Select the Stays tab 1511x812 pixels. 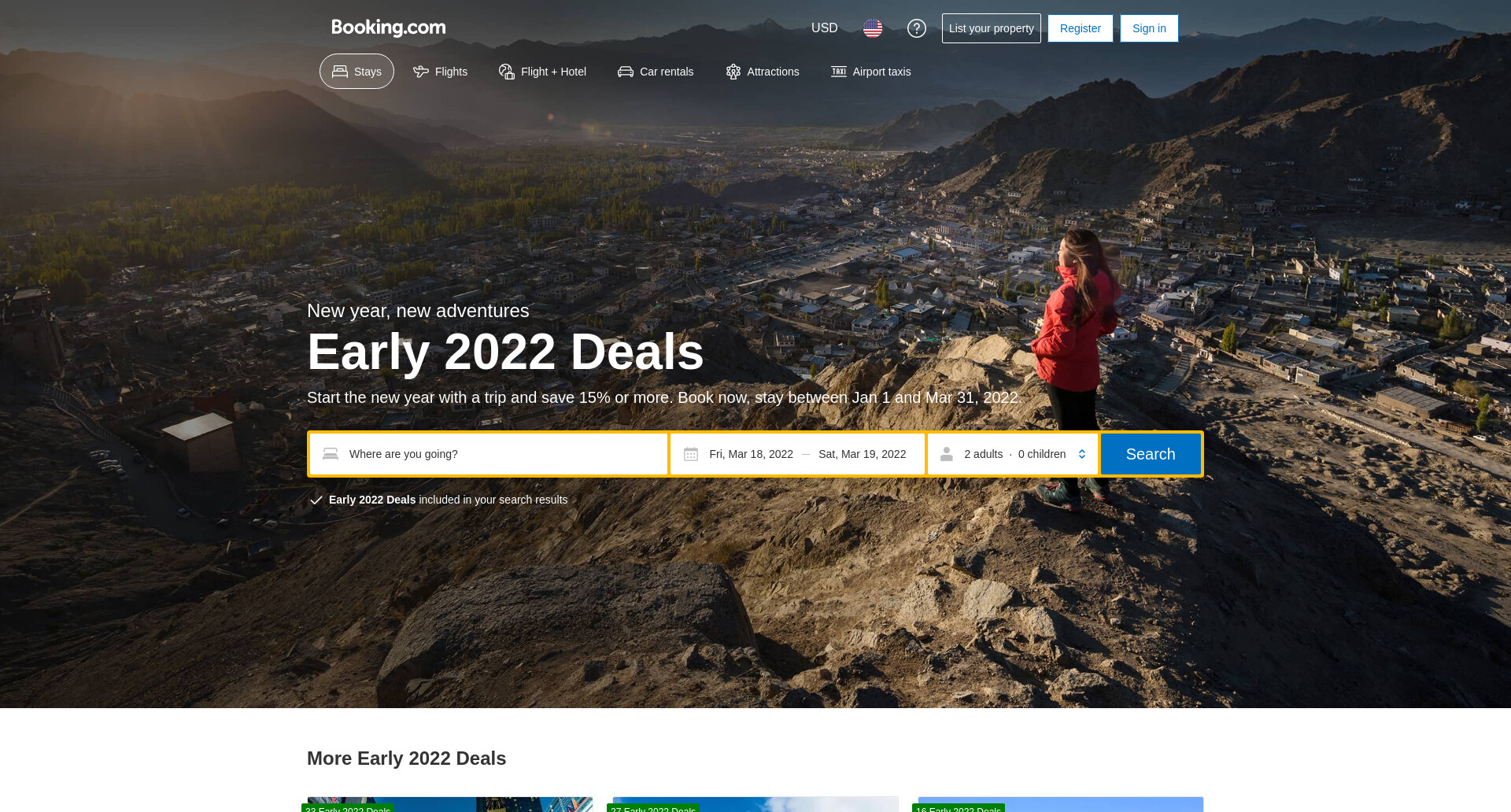coord(357,72)
